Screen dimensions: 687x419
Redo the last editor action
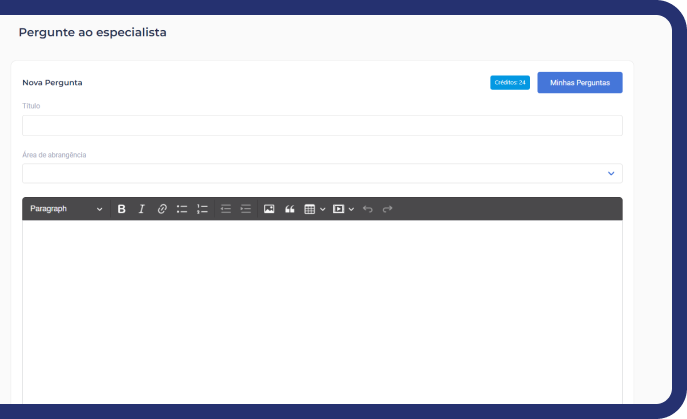[388, 209]
